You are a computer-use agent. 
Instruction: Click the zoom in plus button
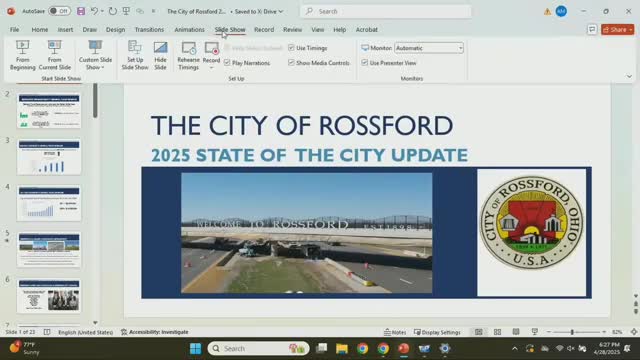pyautogui.click(x=604, y=332)
